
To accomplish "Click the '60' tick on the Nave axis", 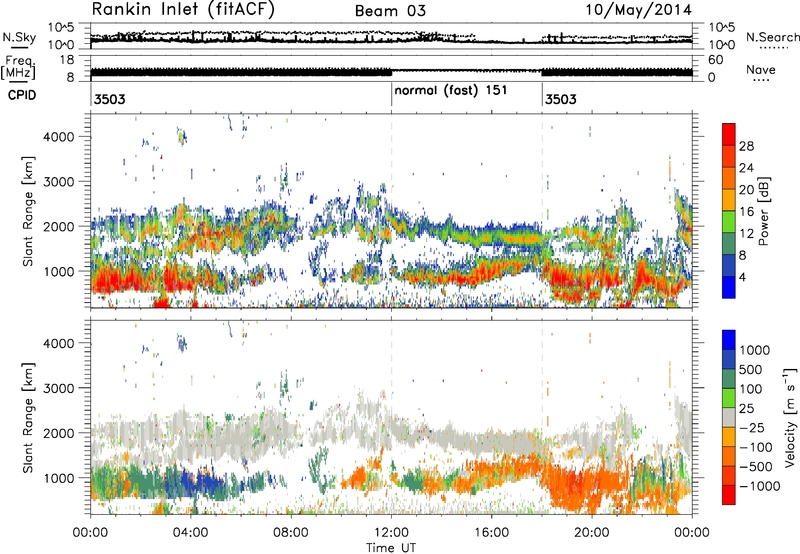I will click(715, 60).
